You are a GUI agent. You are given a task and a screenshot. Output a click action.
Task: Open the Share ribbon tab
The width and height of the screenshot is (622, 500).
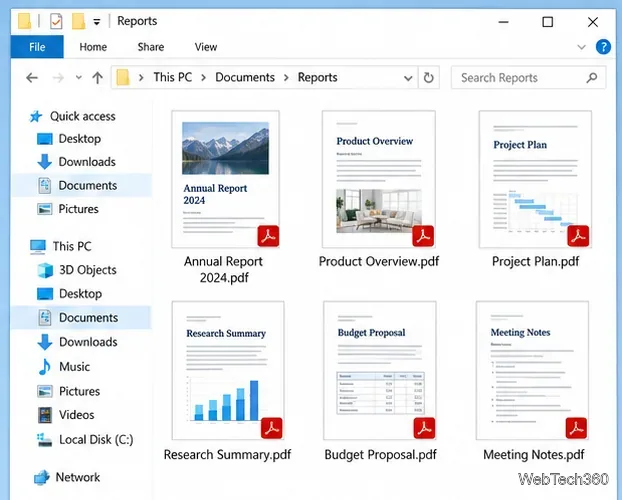click(x=151, y=47)
